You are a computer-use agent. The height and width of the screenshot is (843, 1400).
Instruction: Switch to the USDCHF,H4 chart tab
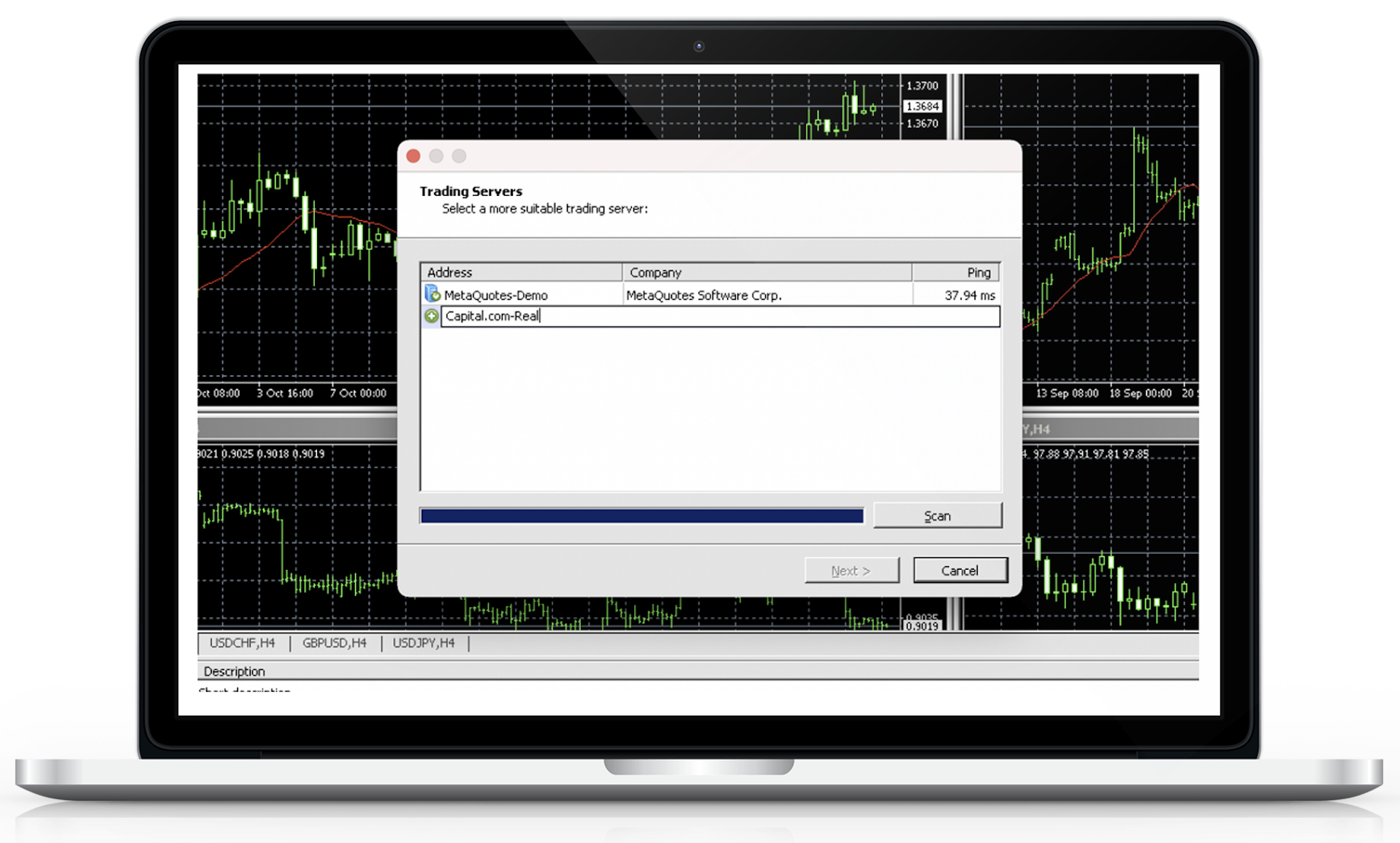(x=242, y=643)
